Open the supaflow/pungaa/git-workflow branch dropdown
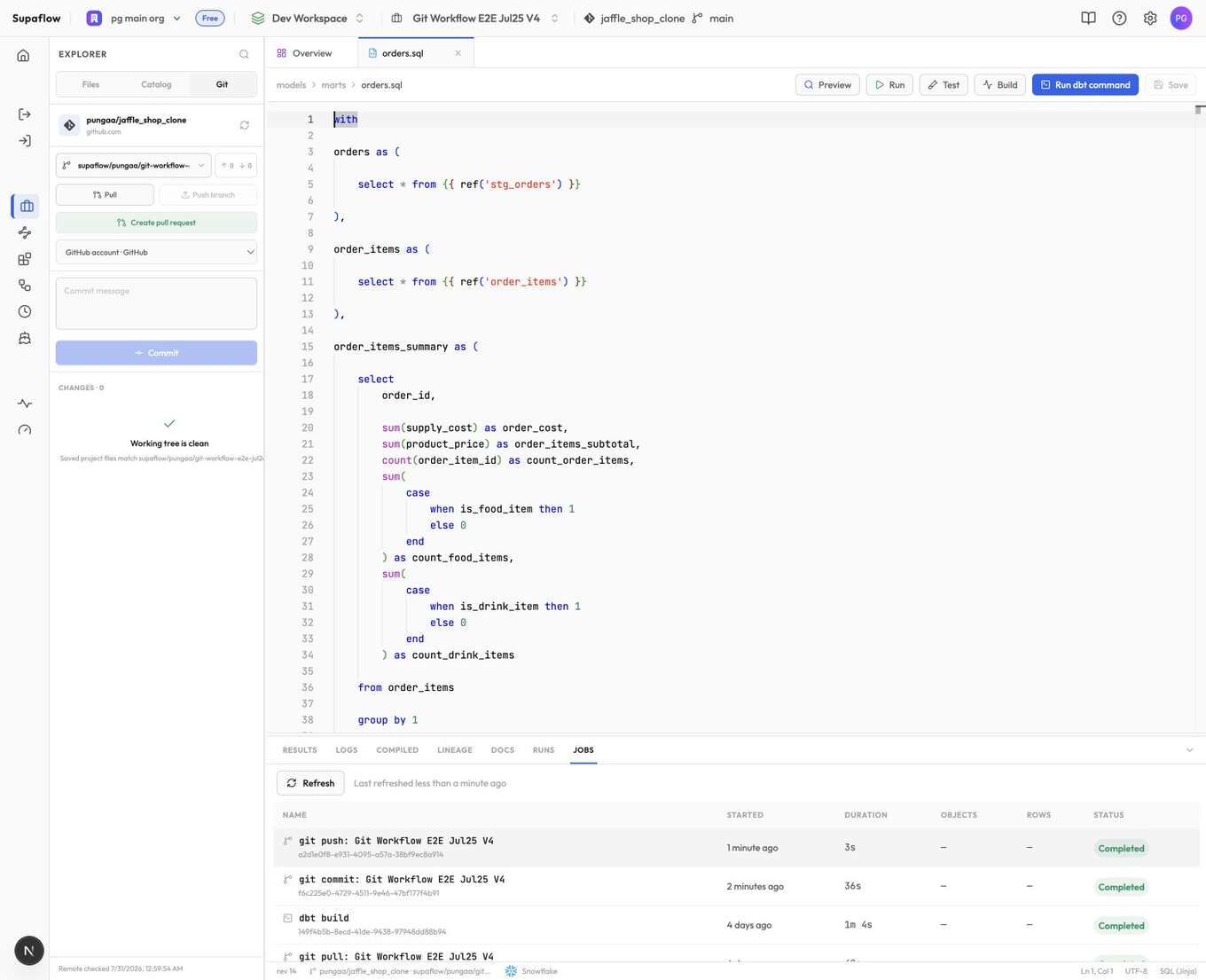The width and height of the screenshot is (1206, 980). [x=133, y=165]
